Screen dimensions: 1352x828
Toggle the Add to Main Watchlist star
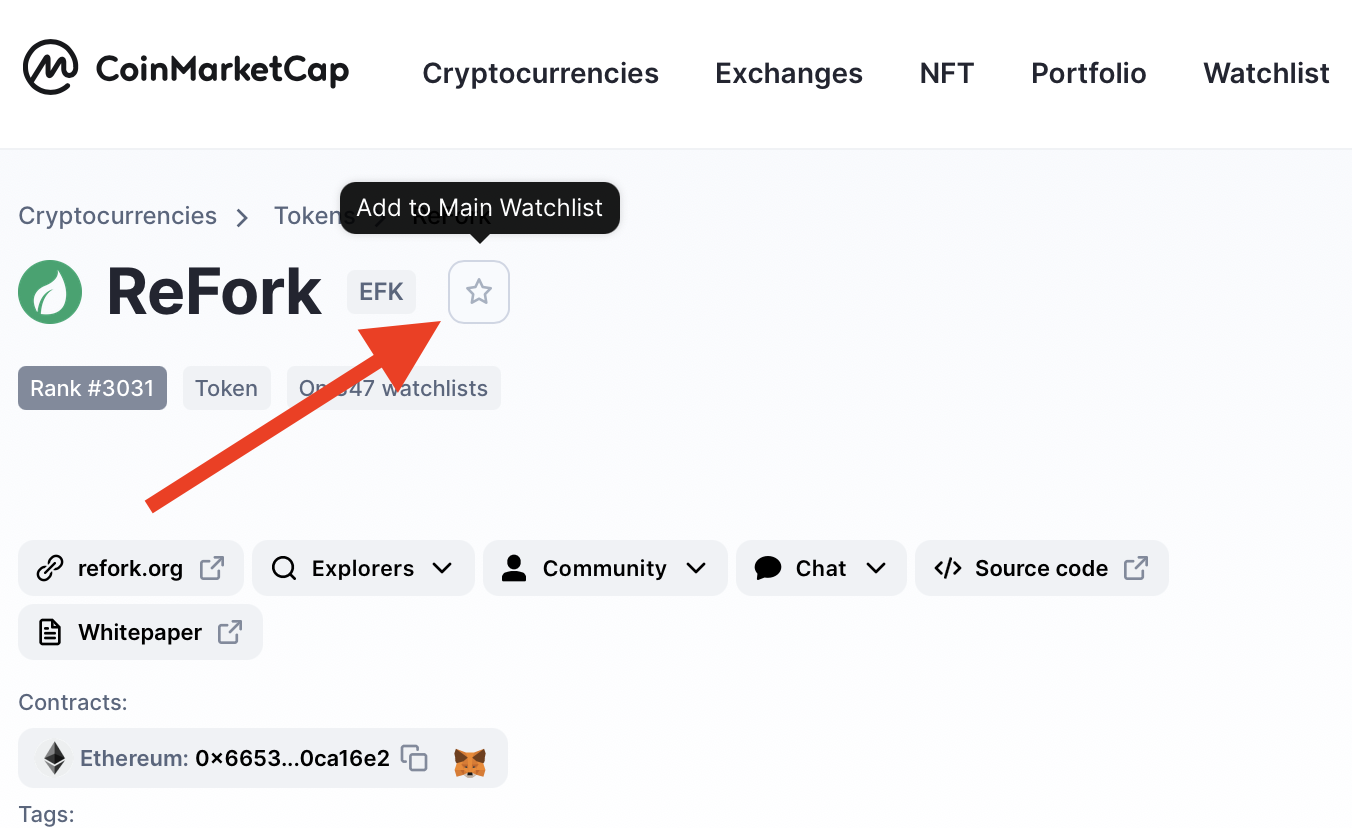point(479,292)
